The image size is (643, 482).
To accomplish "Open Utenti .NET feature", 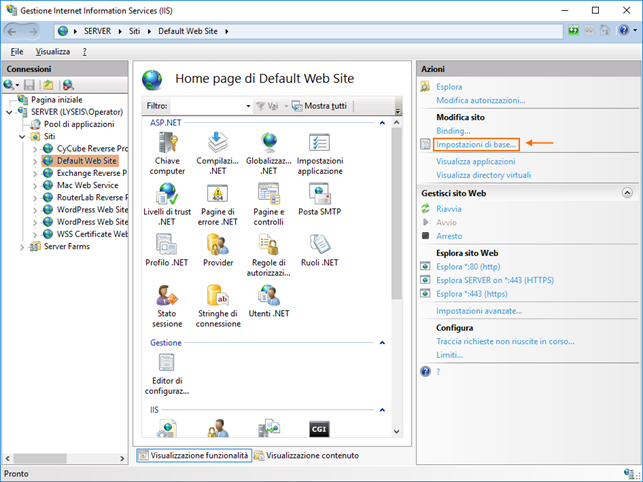I will 269,302.
